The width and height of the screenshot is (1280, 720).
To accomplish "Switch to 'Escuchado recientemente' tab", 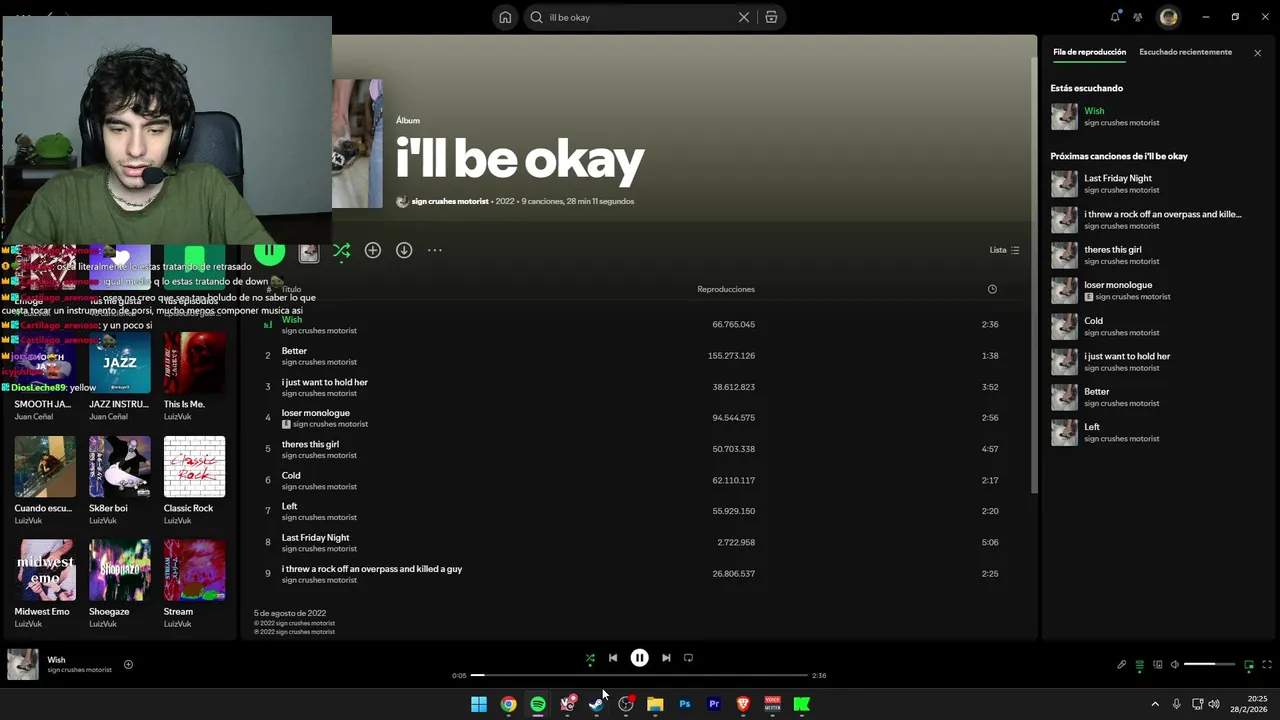I will pos(1185,52).
